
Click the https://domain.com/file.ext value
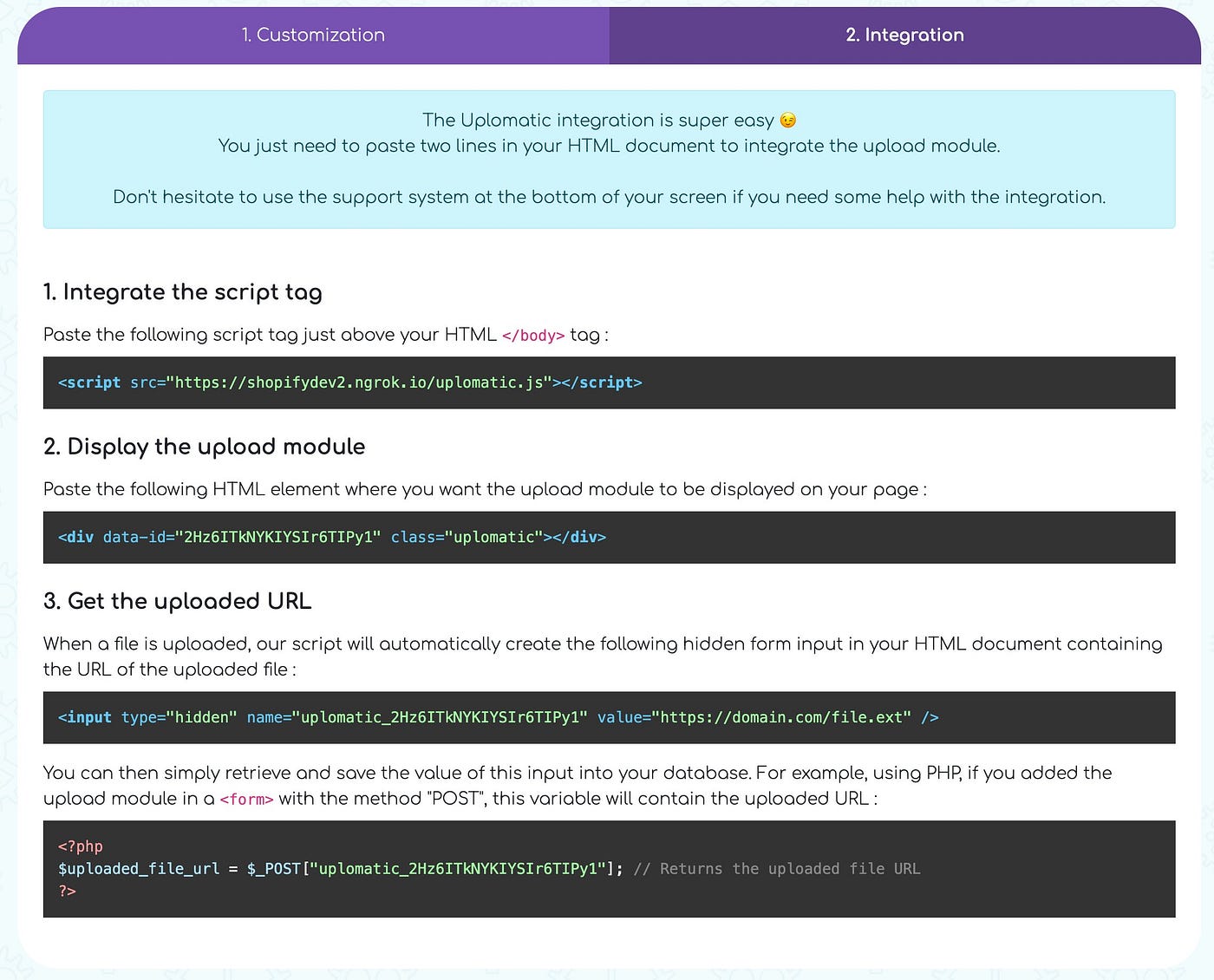pos(786,717)
